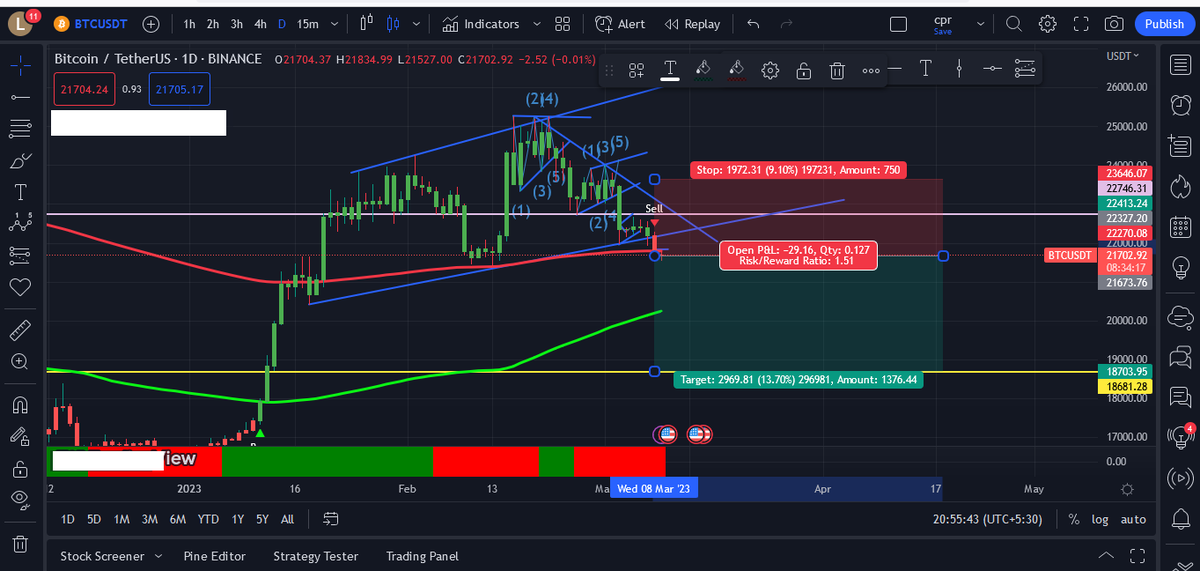Select the ruler measure tool
Screen dimensions: 1200x571
pyautogui.click(x=19, y=330)
